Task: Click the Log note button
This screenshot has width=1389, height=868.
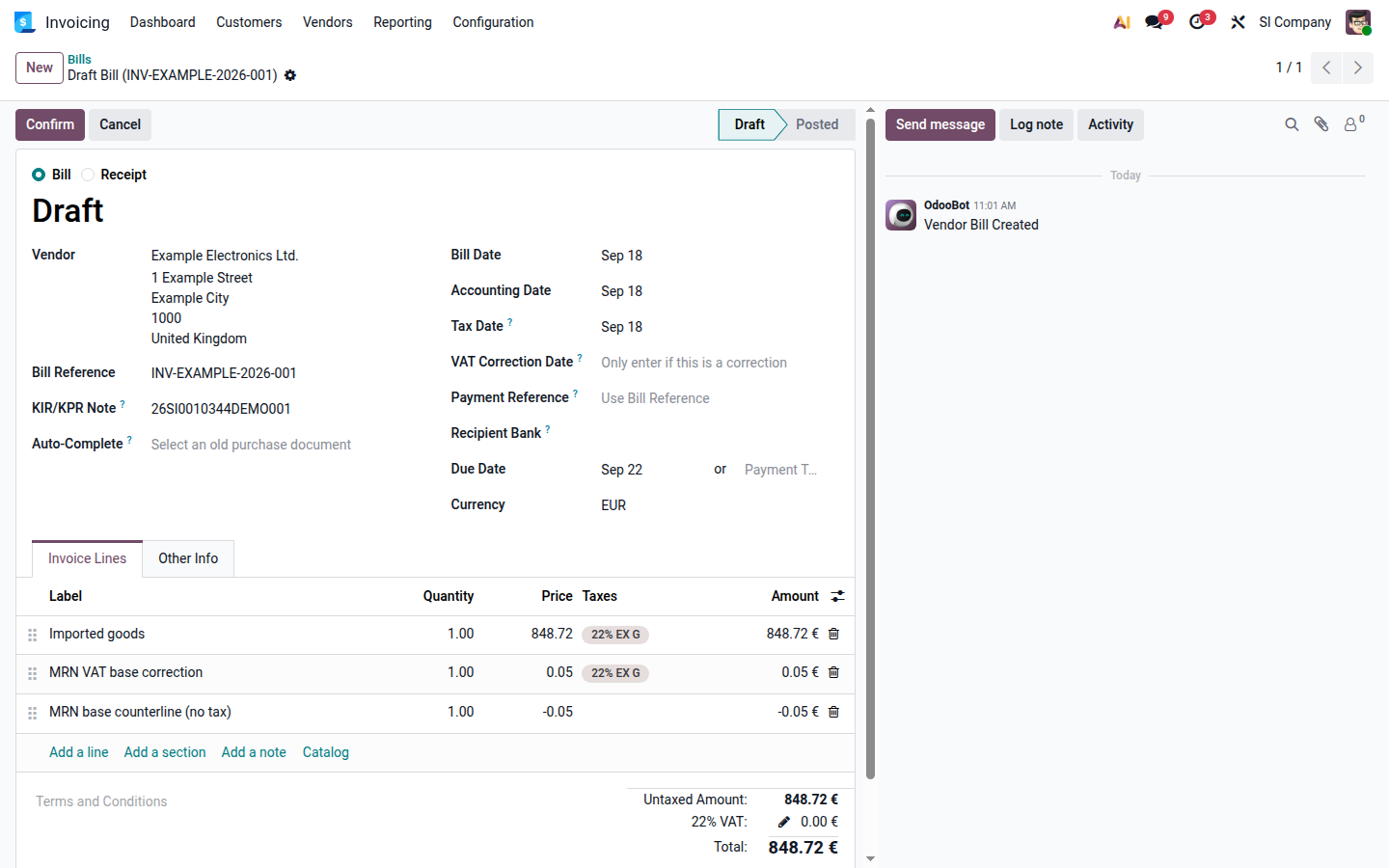Action: (x=1036, y=124)
